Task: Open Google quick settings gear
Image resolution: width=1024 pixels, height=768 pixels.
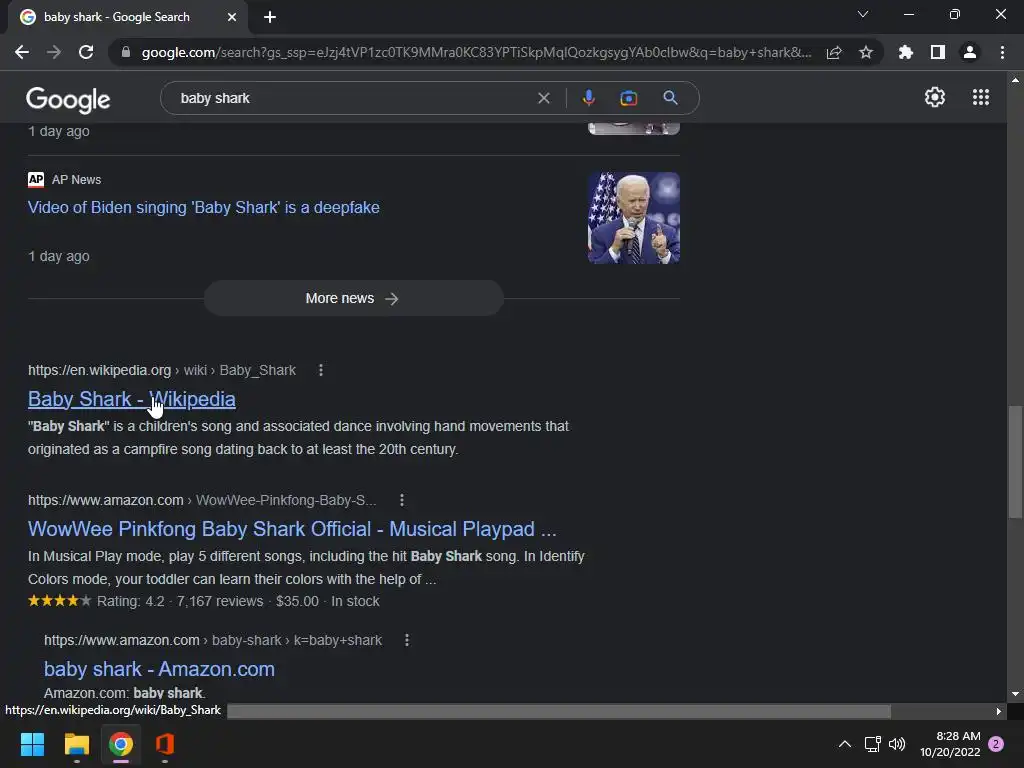Action: 935,97
